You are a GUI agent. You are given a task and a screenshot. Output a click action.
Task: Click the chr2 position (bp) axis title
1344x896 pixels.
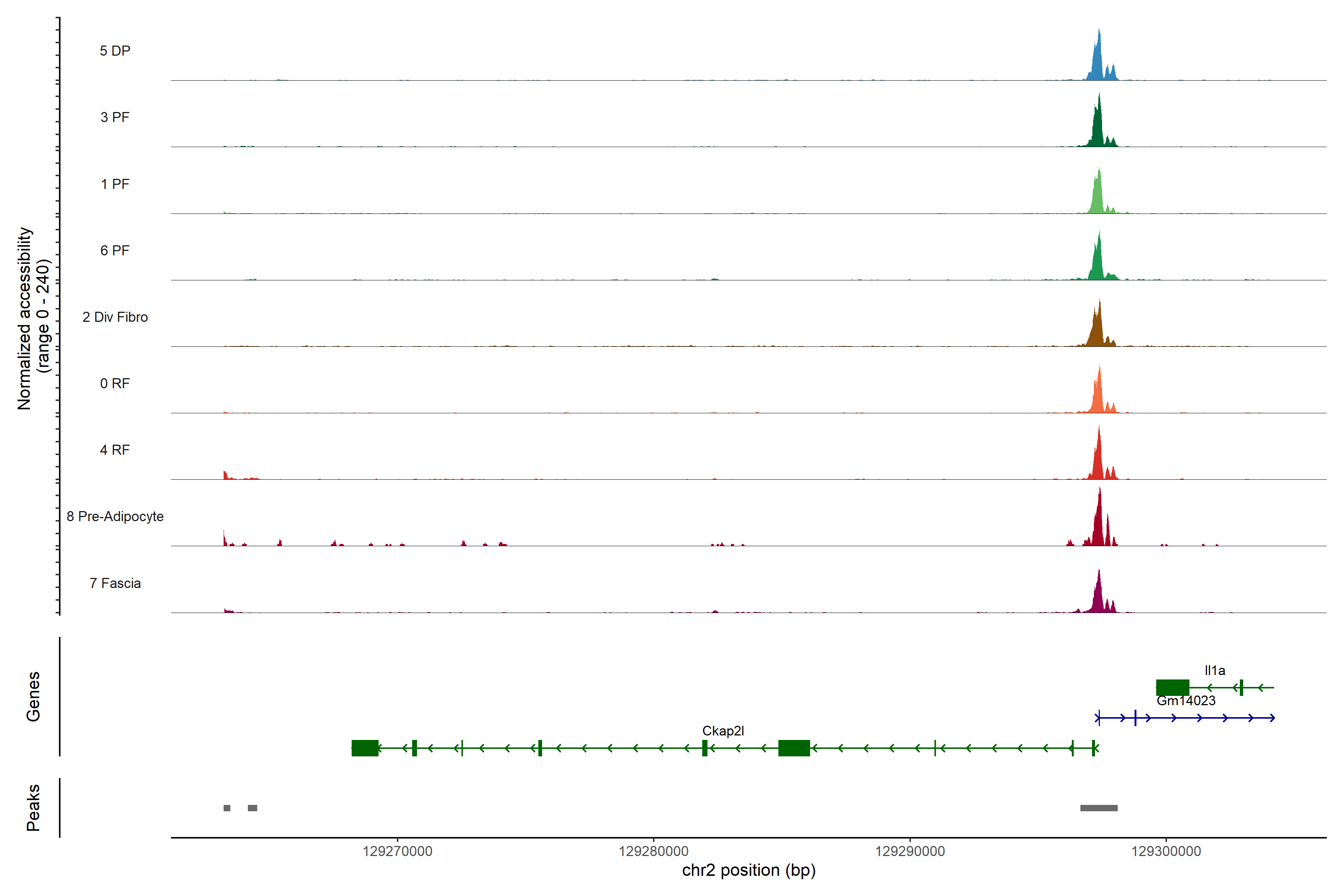(x=749, y=870)
